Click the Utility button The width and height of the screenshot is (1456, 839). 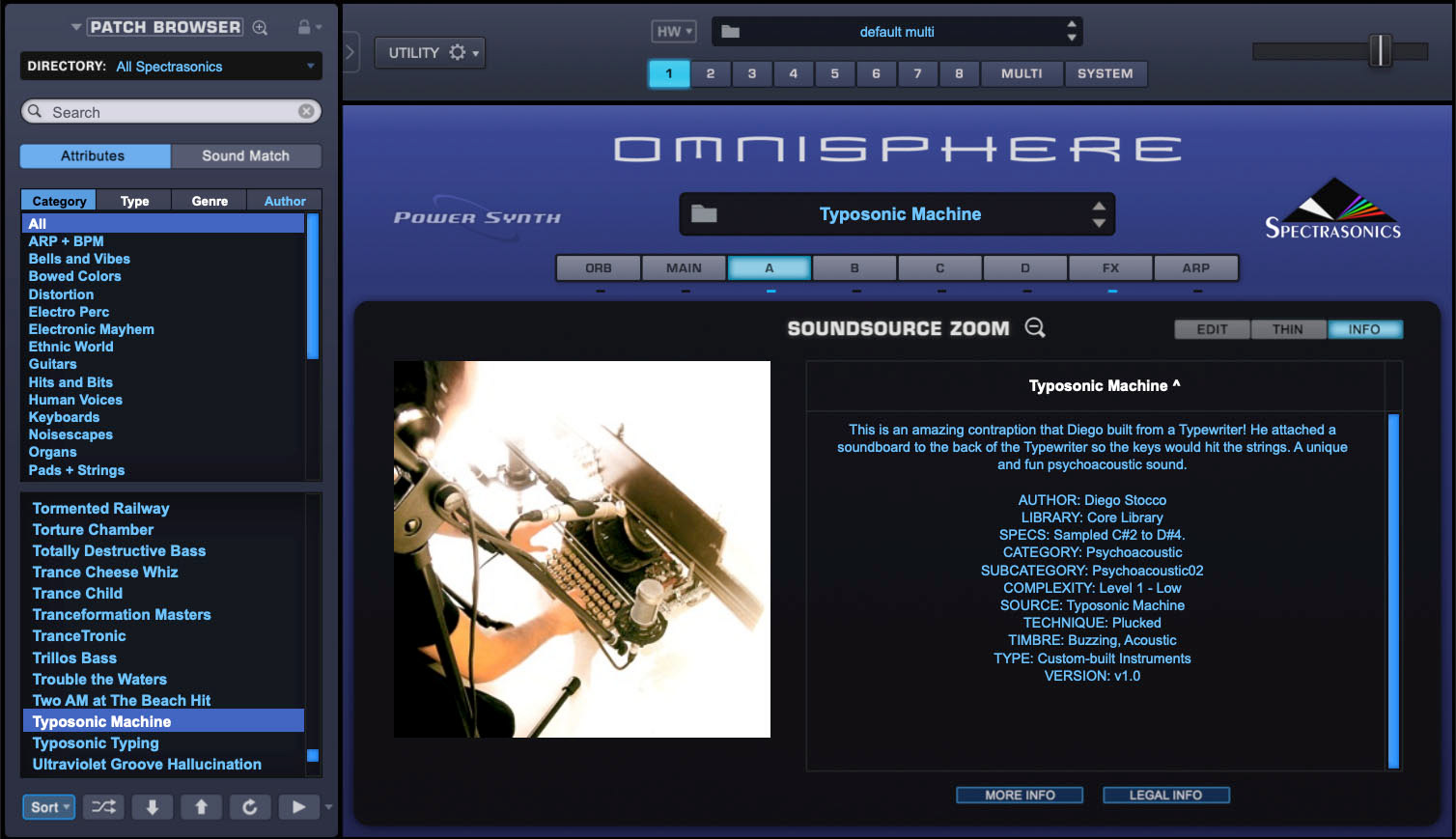coord(430,52)
